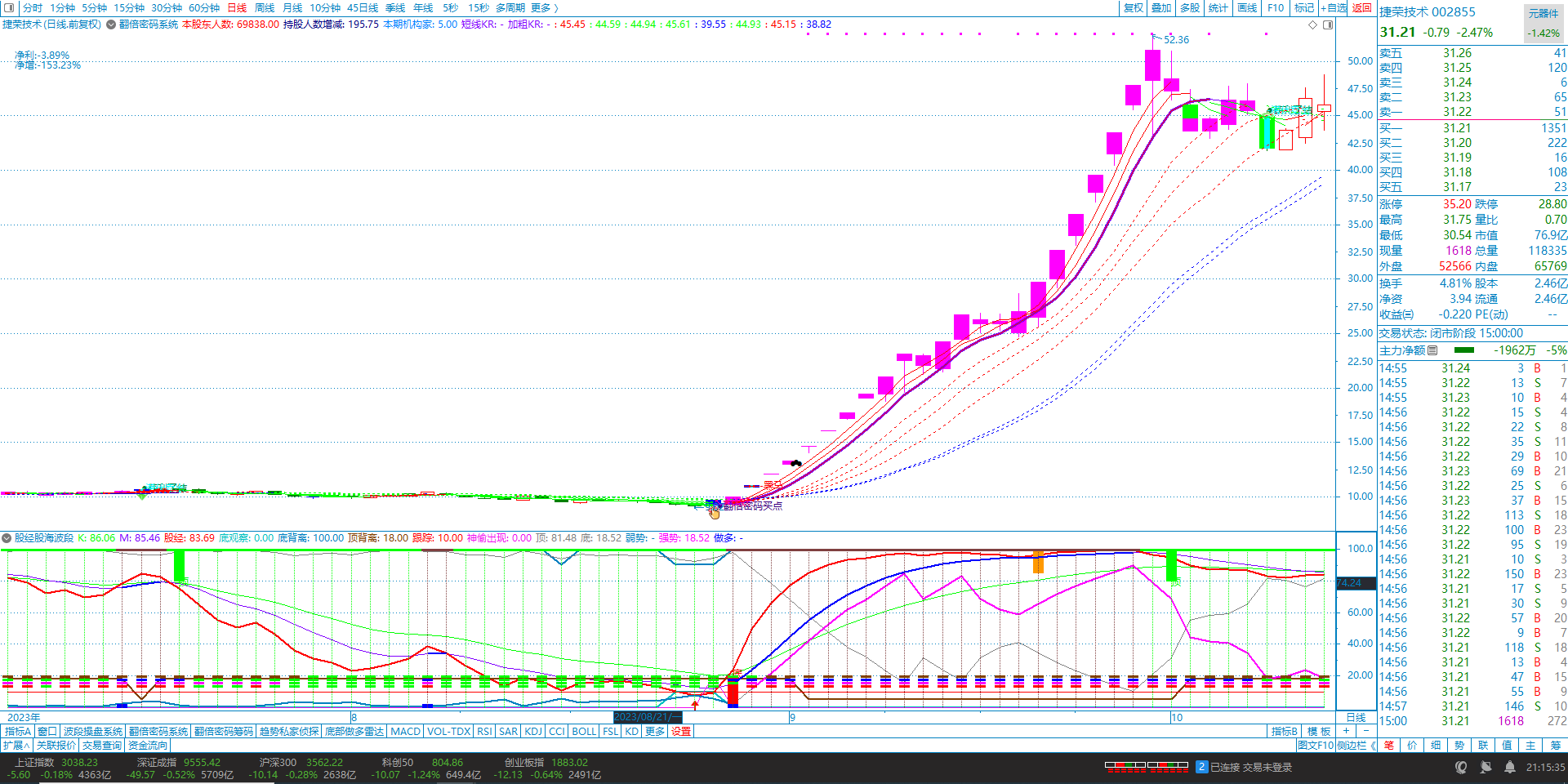The height and width of the screenshot is (784, 1568).
Task: Open the red 设置 indicator settings
Action: pos(681,732)
